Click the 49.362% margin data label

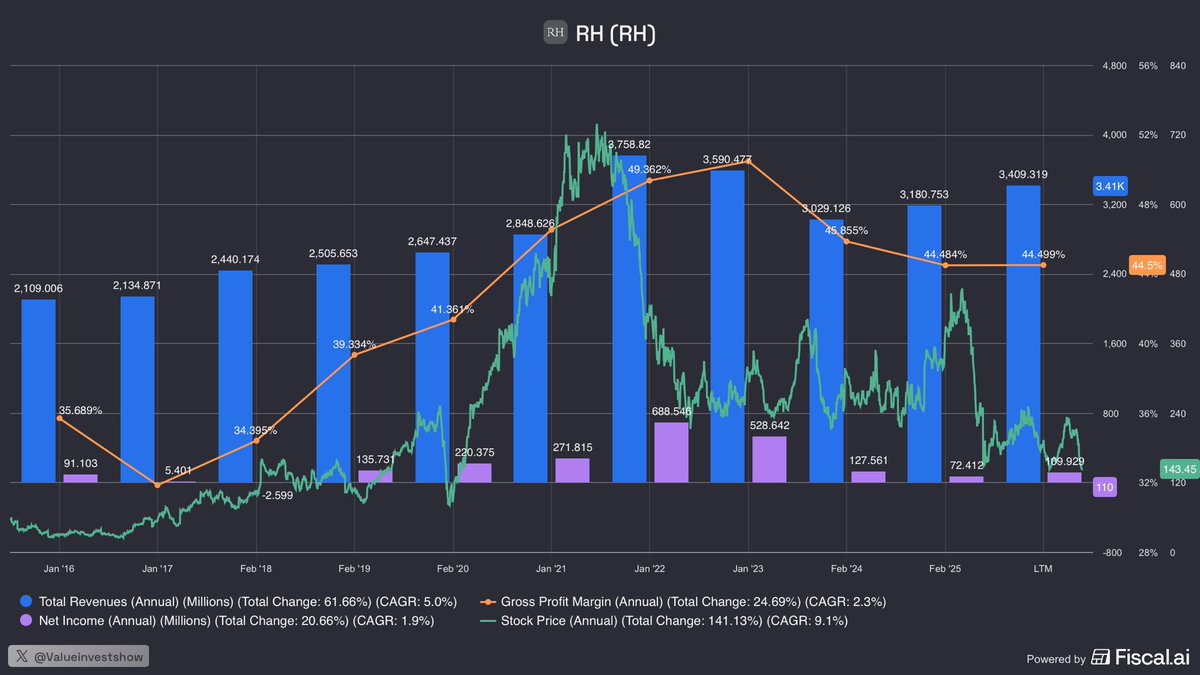tap(649, 170)
